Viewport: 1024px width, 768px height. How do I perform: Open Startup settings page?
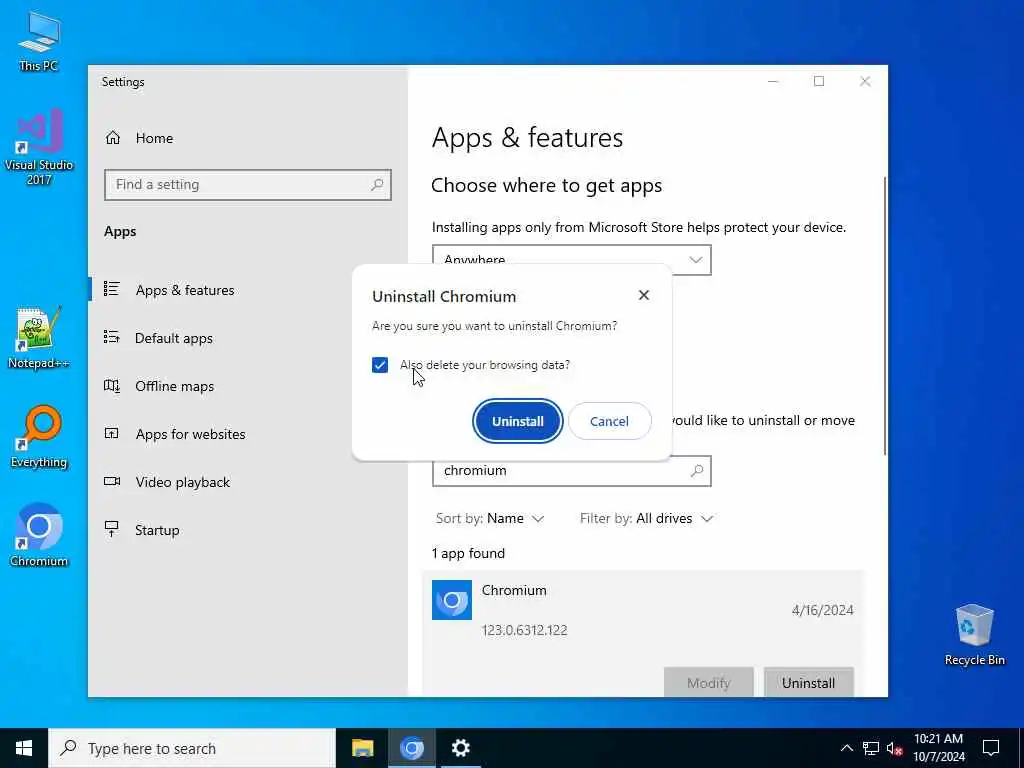[157, 530]
